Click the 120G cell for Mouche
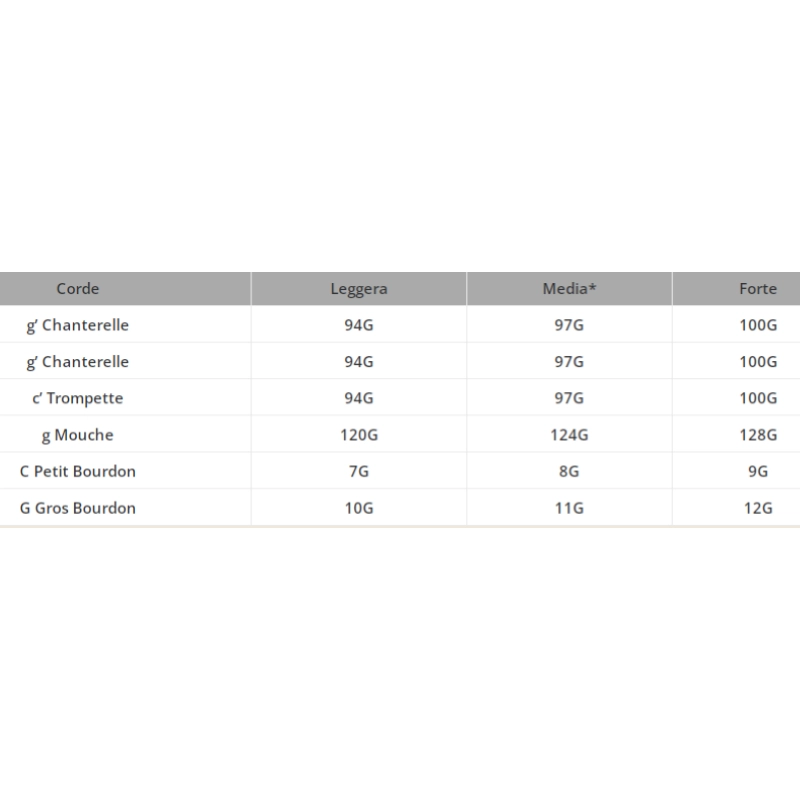800x800 pixels. [358, 435]
